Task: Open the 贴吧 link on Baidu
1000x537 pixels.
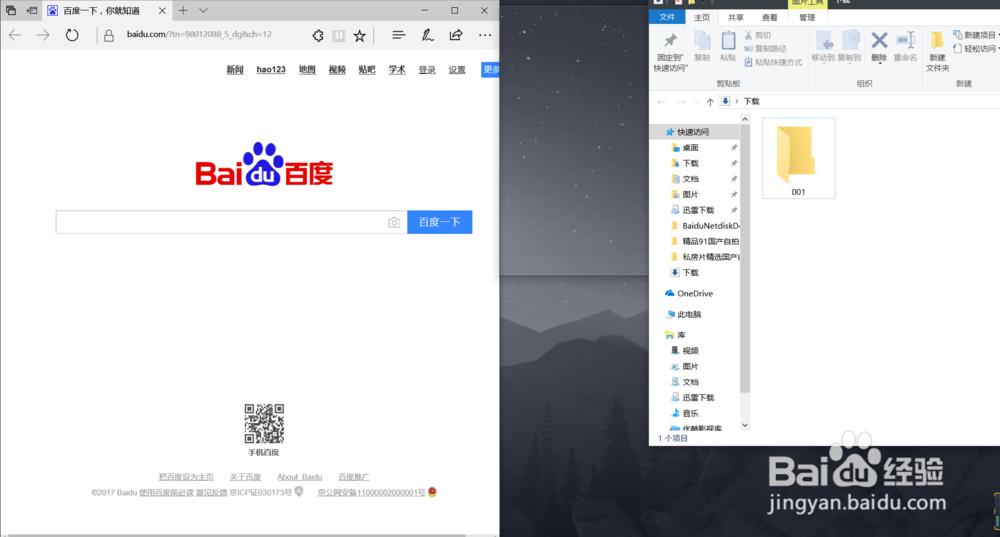Action: [367, 70]
